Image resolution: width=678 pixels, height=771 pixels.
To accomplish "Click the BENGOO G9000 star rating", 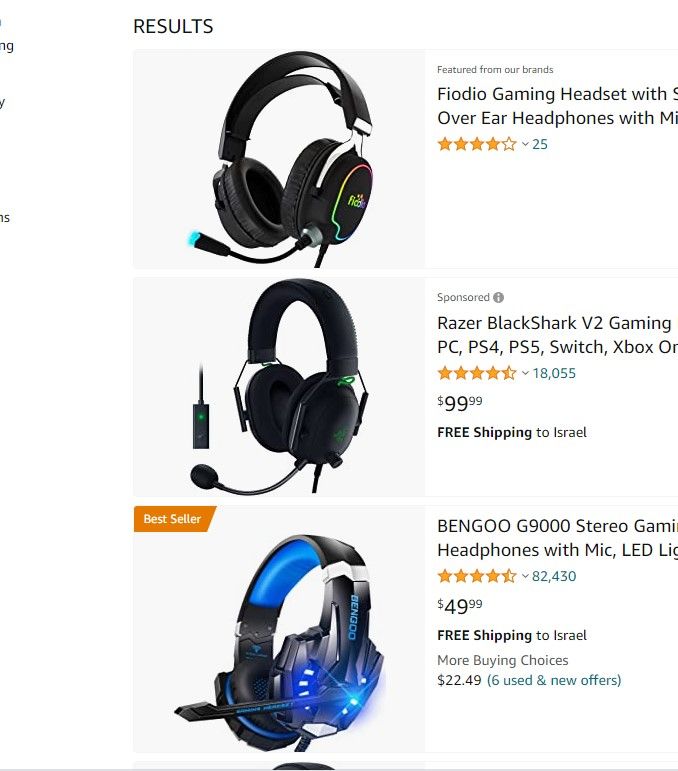I will pyautogui.click(x=477, y=576).
